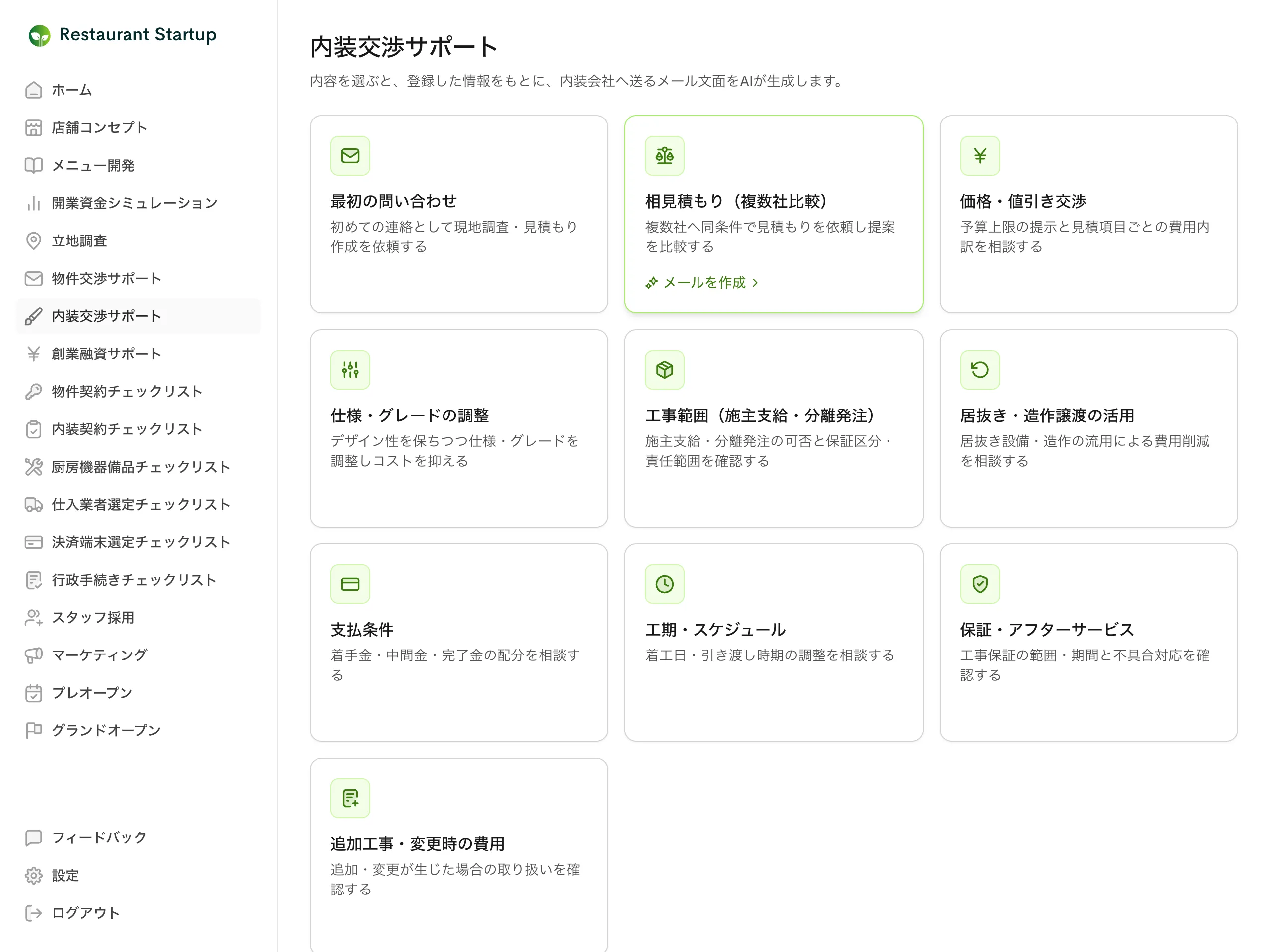Click the document icon beside 行政手続きチェックリスト

tap(34, 580)
